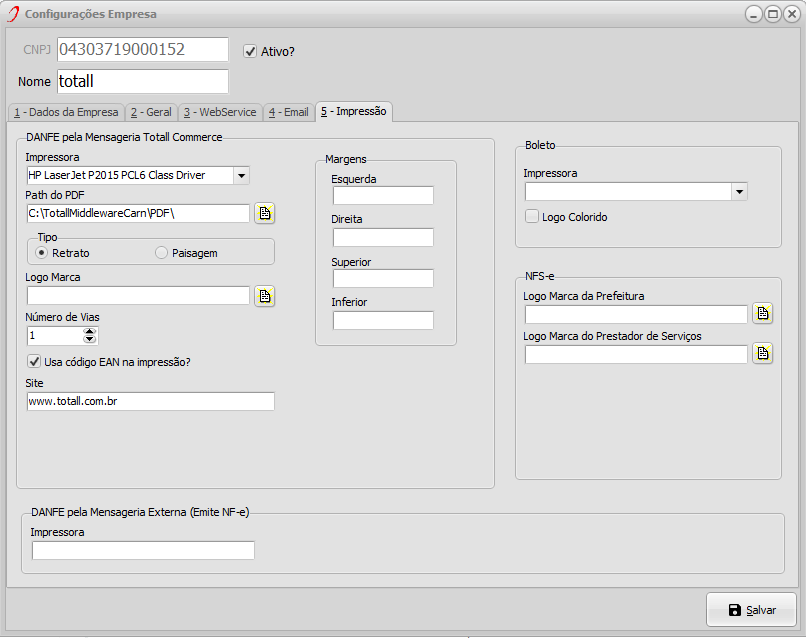Open the WebService tab
Image resolution: width=806 pixels, height=638 pixels.
point(220,112)
